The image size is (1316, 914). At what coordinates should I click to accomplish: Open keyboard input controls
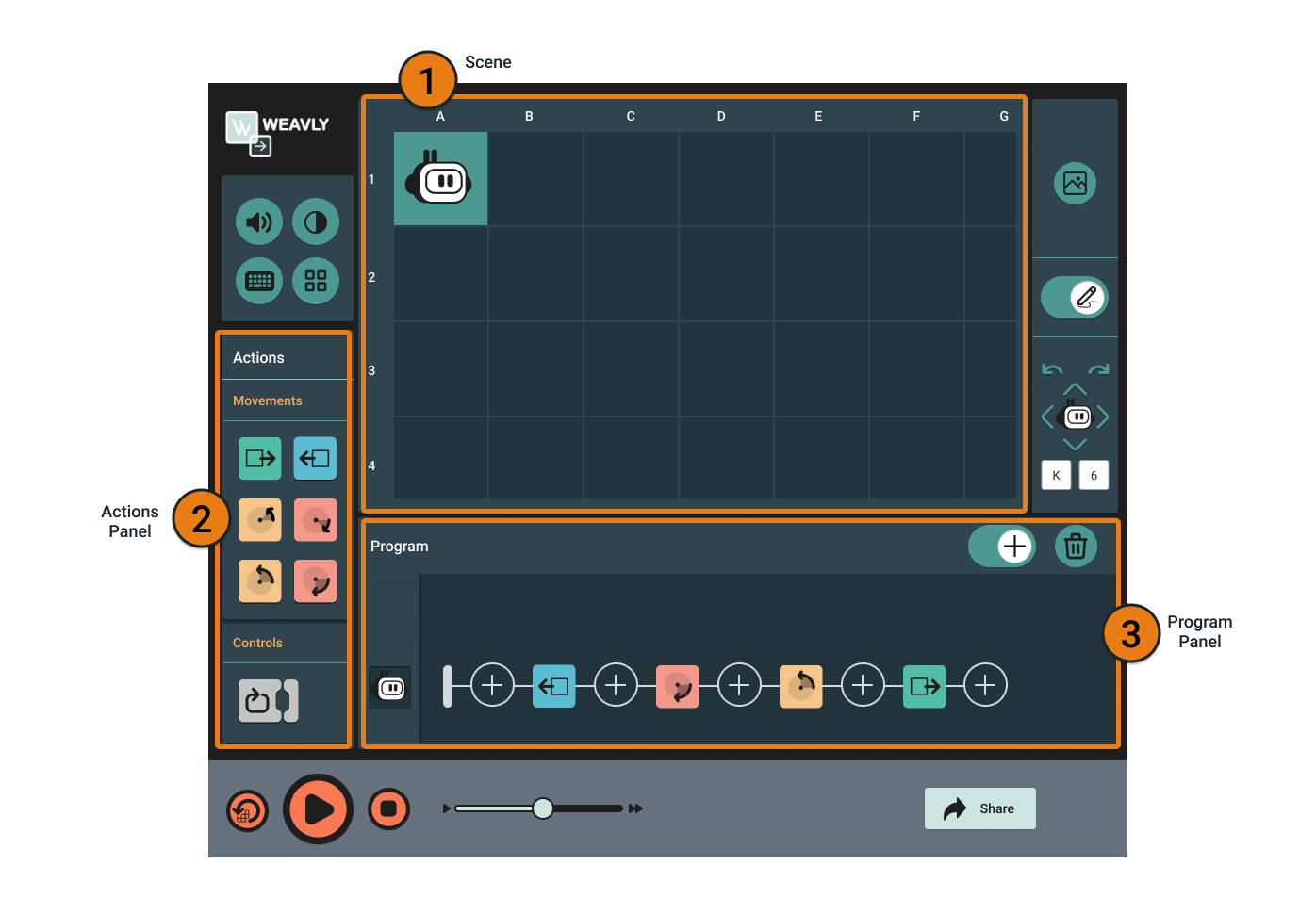coord(258,280)
